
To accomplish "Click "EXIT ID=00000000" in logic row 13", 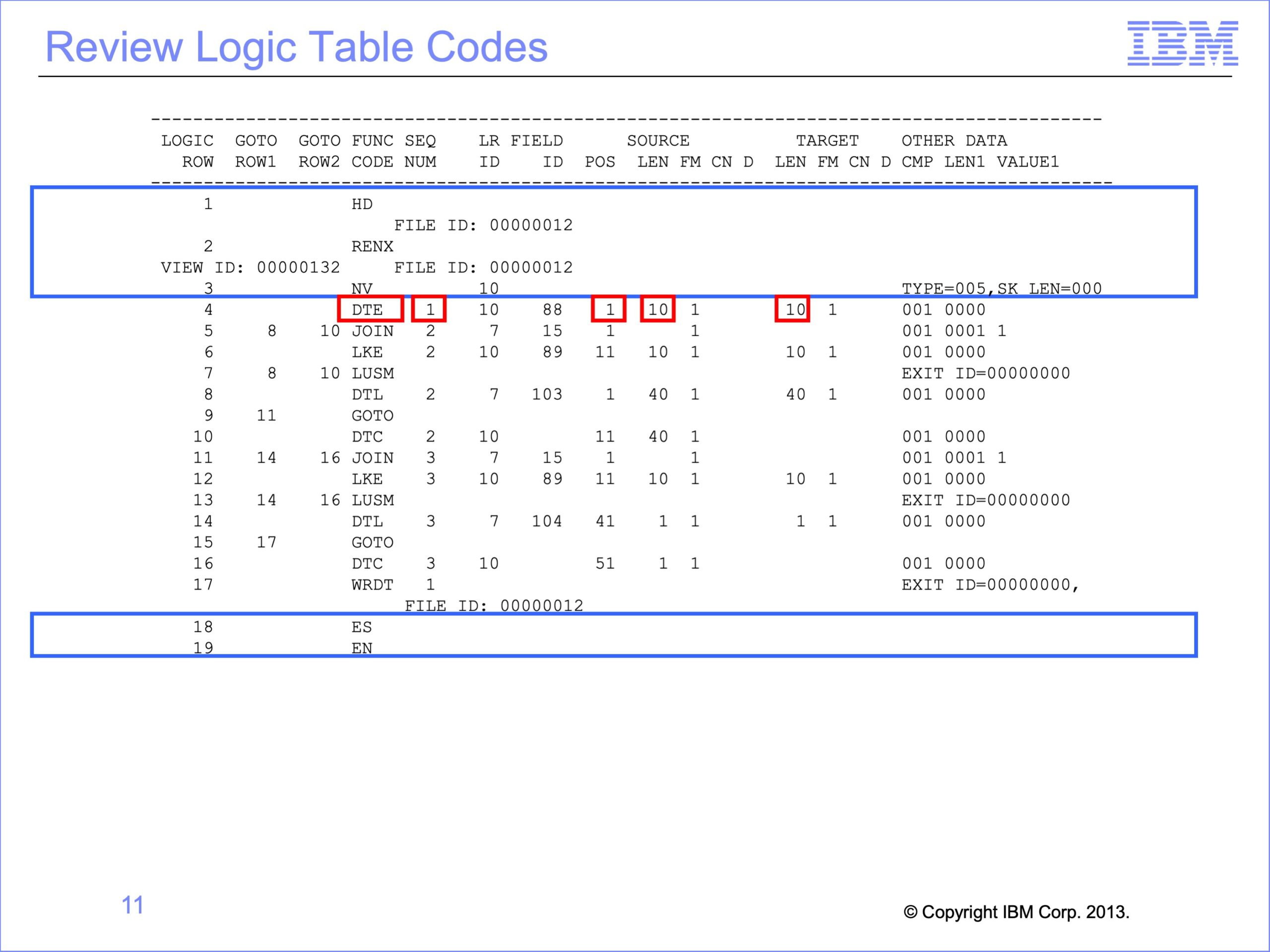I will 986,500.
